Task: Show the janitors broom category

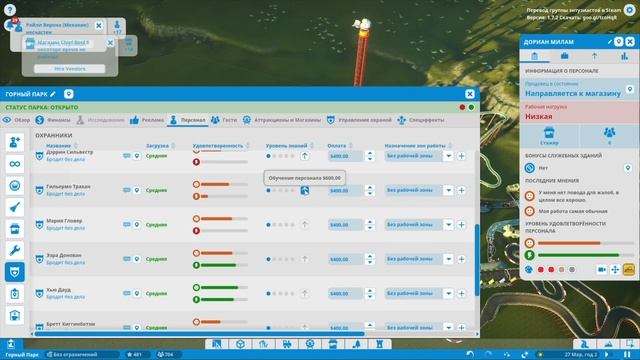Action: click(x=15, y=207)
